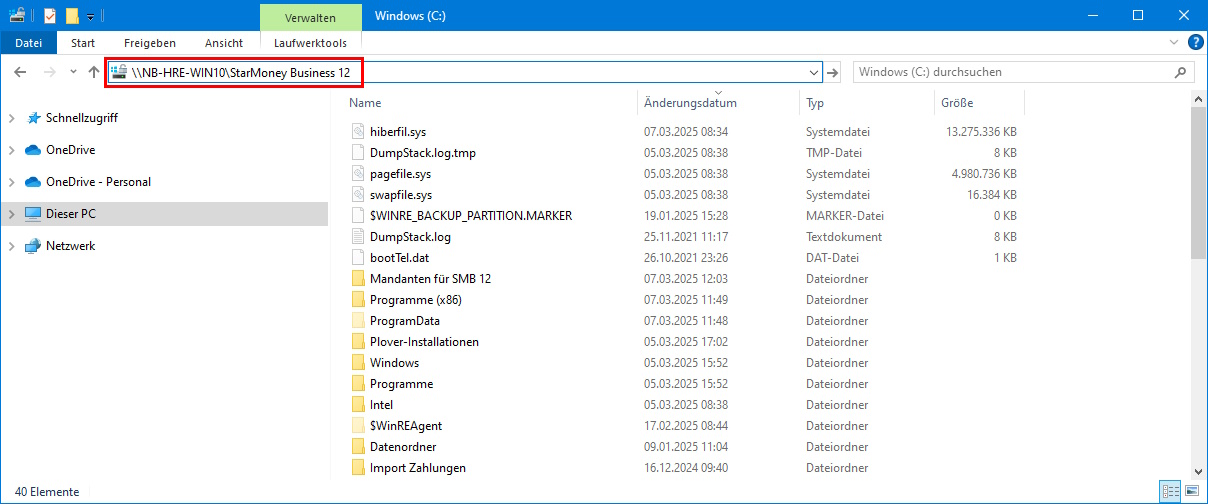Click the Windows folder icon
Screen dimensions: 1208x504
[359, 362]
